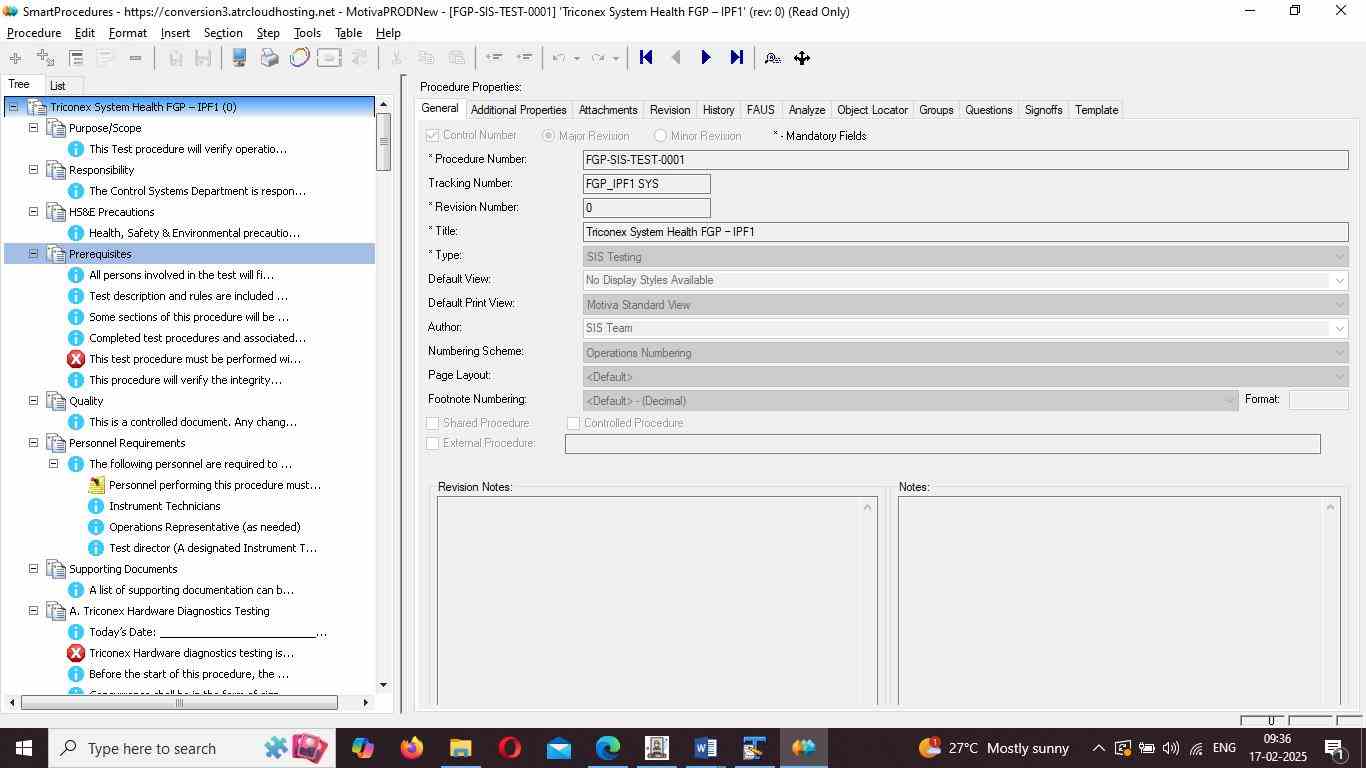Open the Author dropdown showing SIS Team
The height and width of the screenshot is (768, 1366).
click(965, 329)
